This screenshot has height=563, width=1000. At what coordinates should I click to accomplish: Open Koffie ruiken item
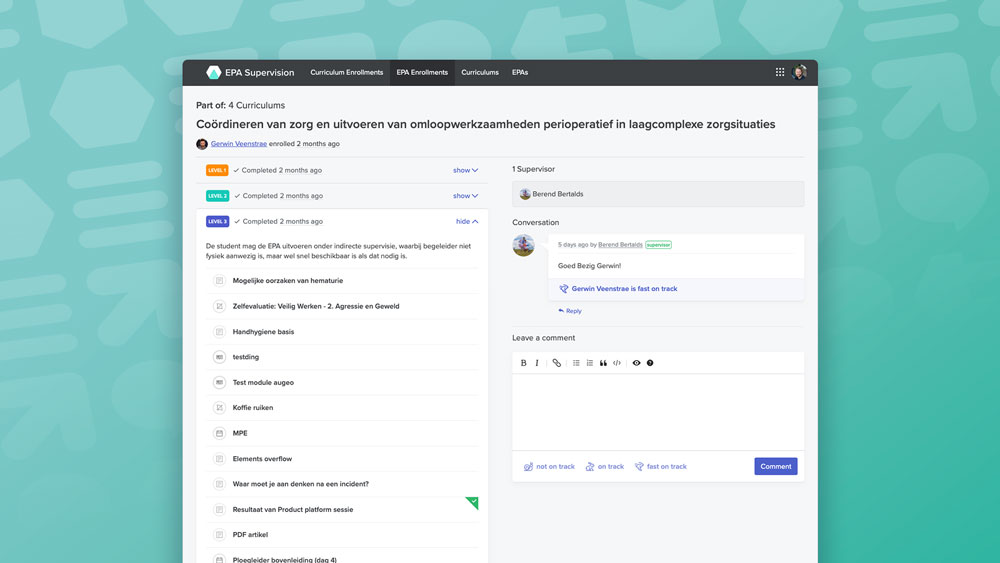click(x=253, y=407)
